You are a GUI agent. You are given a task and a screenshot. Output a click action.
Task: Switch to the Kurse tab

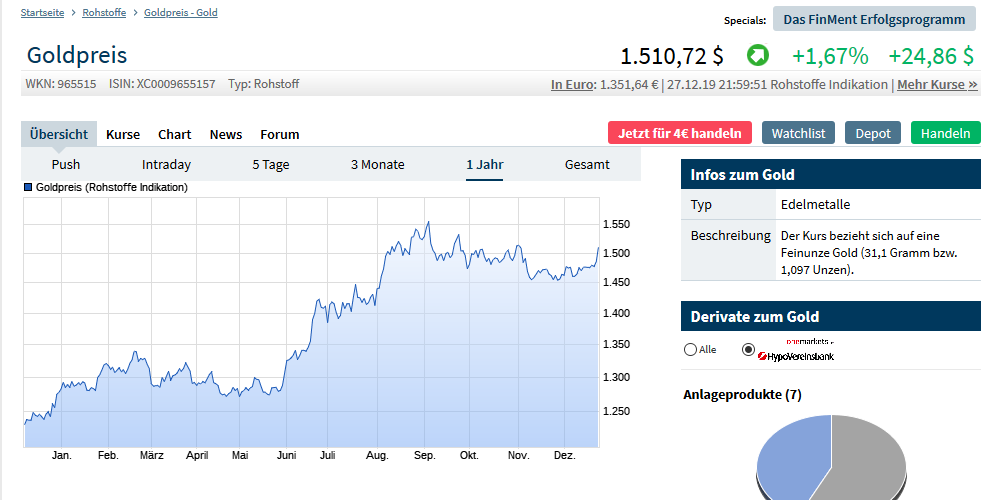tap(123, 134)
